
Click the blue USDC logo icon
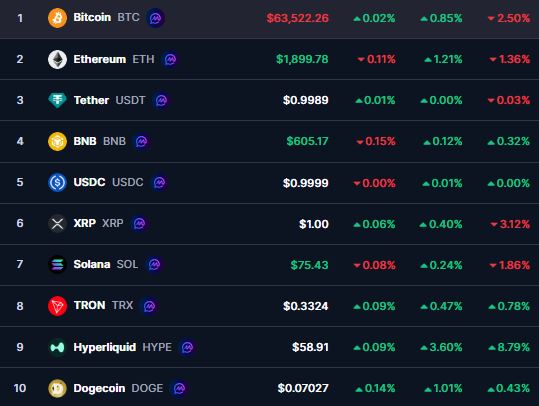pos(57,182)
